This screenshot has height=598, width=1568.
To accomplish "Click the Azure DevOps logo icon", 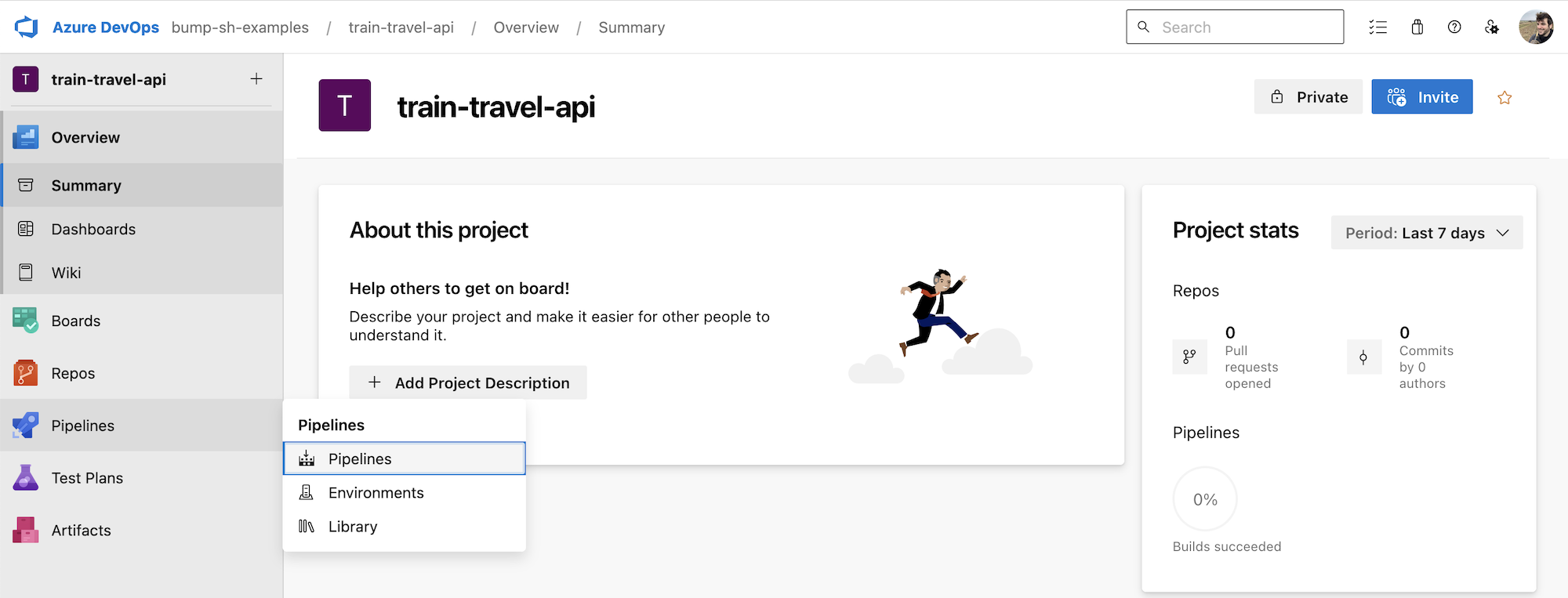I will (27, 27).
